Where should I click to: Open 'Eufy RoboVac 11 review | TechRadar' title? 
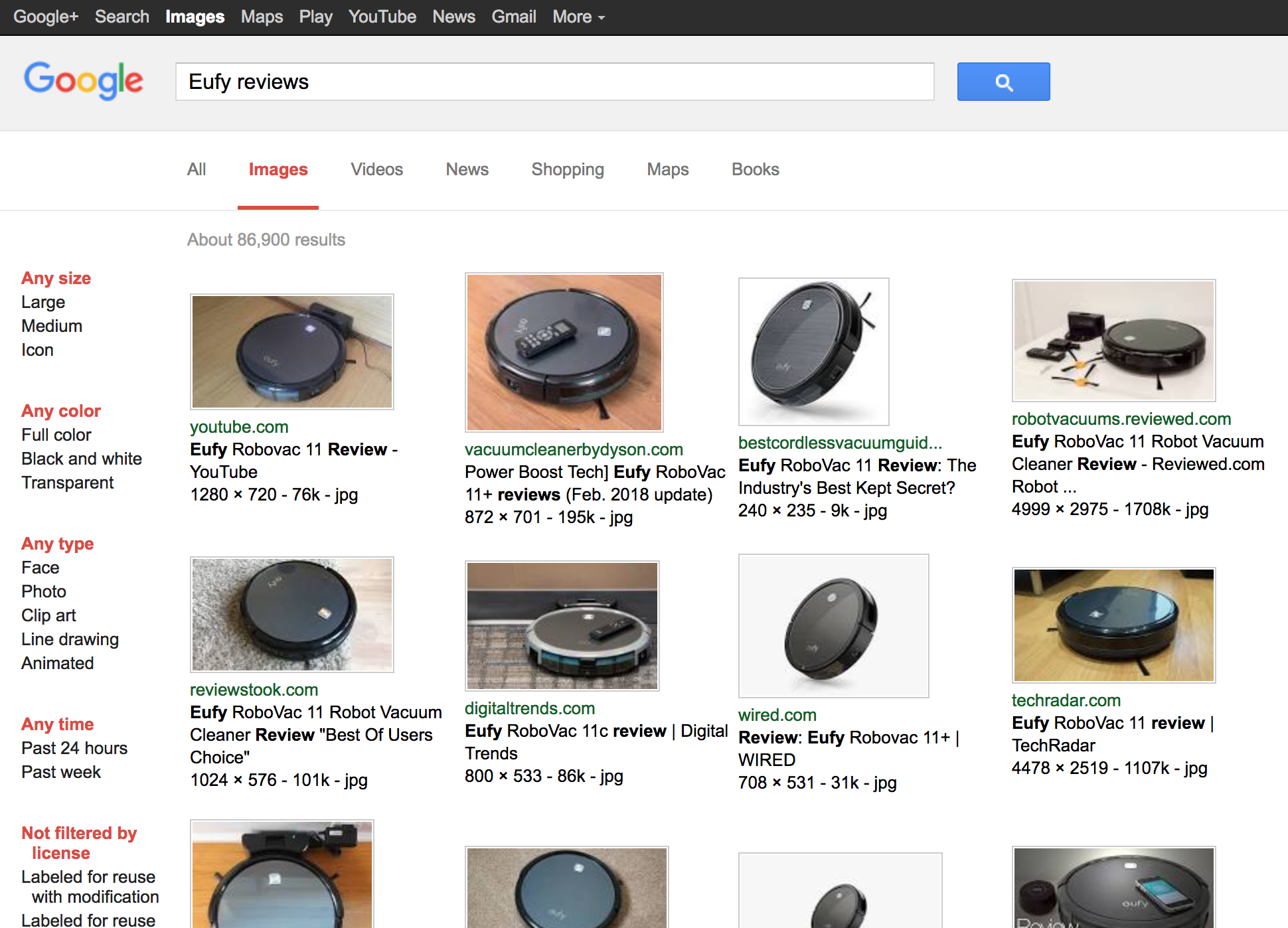1113,734
